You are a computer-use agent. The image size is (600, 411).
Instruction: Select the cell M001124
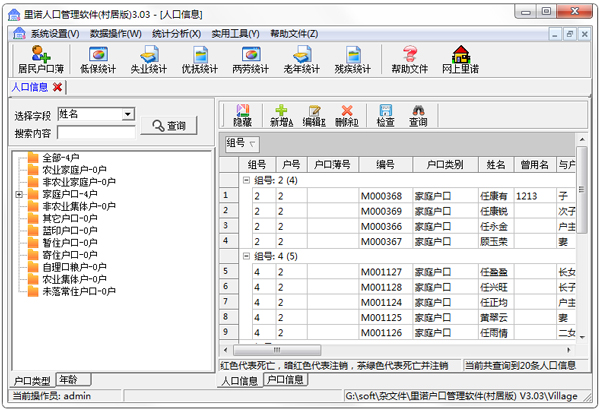pos(385,302)
